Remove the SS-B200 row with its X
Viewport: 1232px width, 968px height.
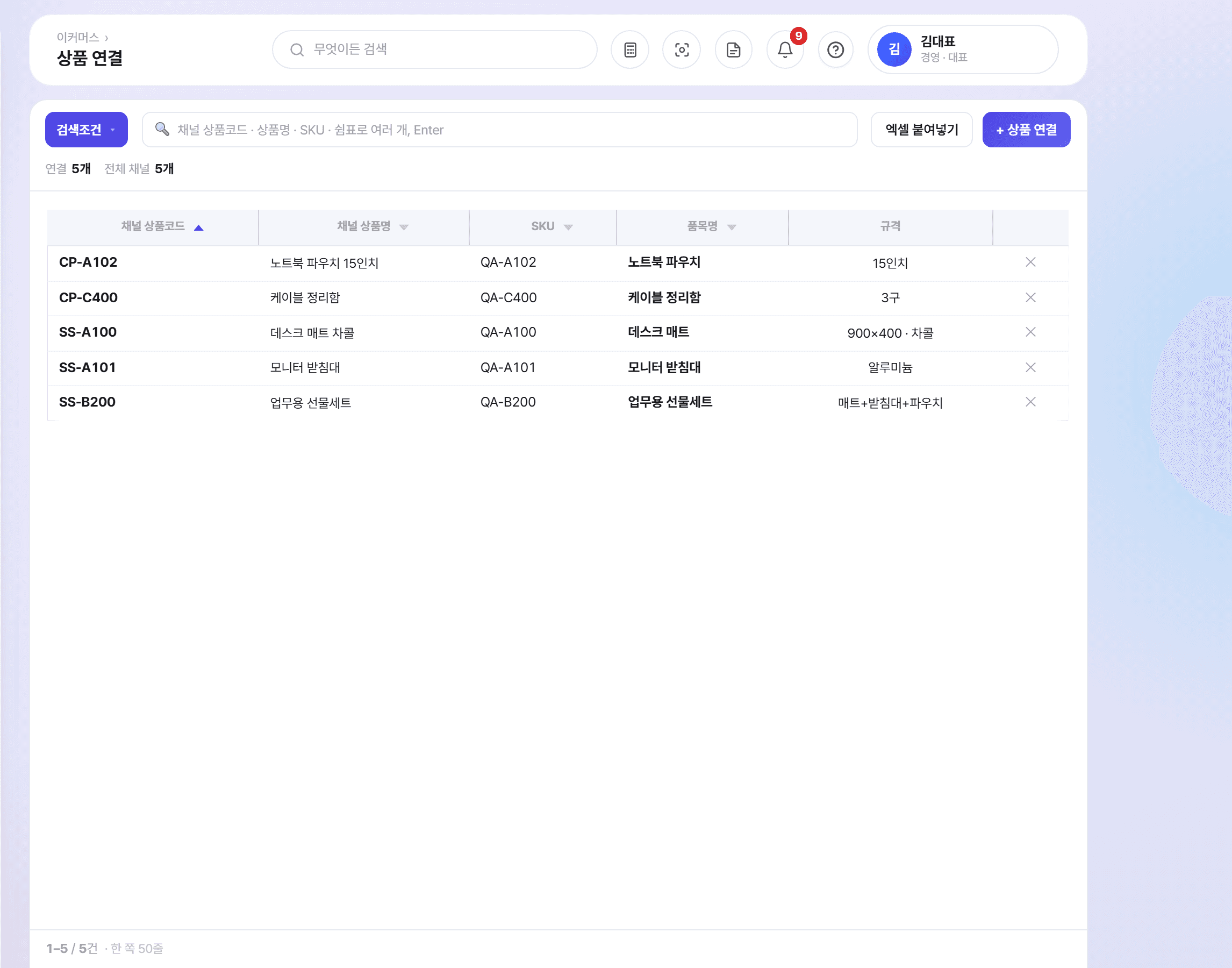(x=1030, y=402)
